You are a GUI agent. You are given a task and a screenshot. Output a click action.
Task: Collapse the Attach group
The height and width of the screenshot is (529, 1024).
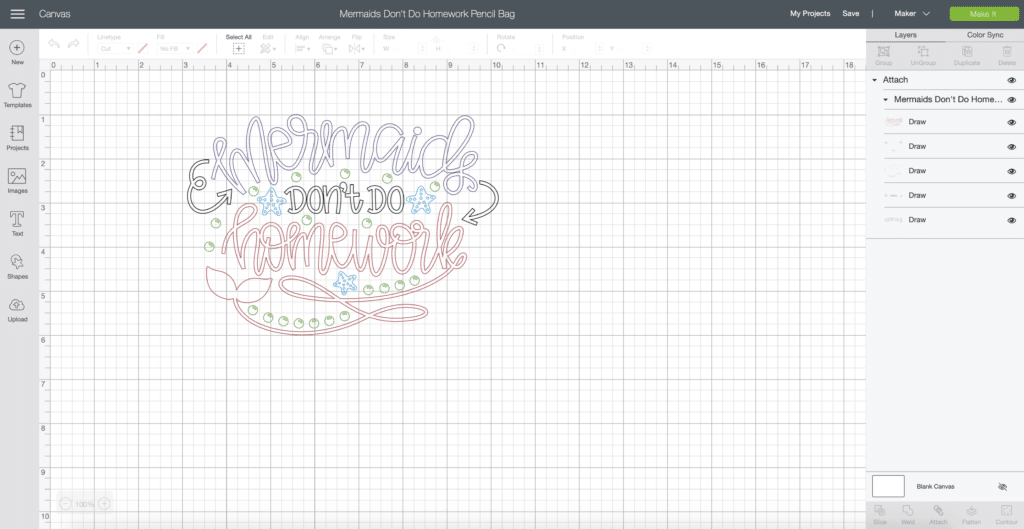pos(874,80)
